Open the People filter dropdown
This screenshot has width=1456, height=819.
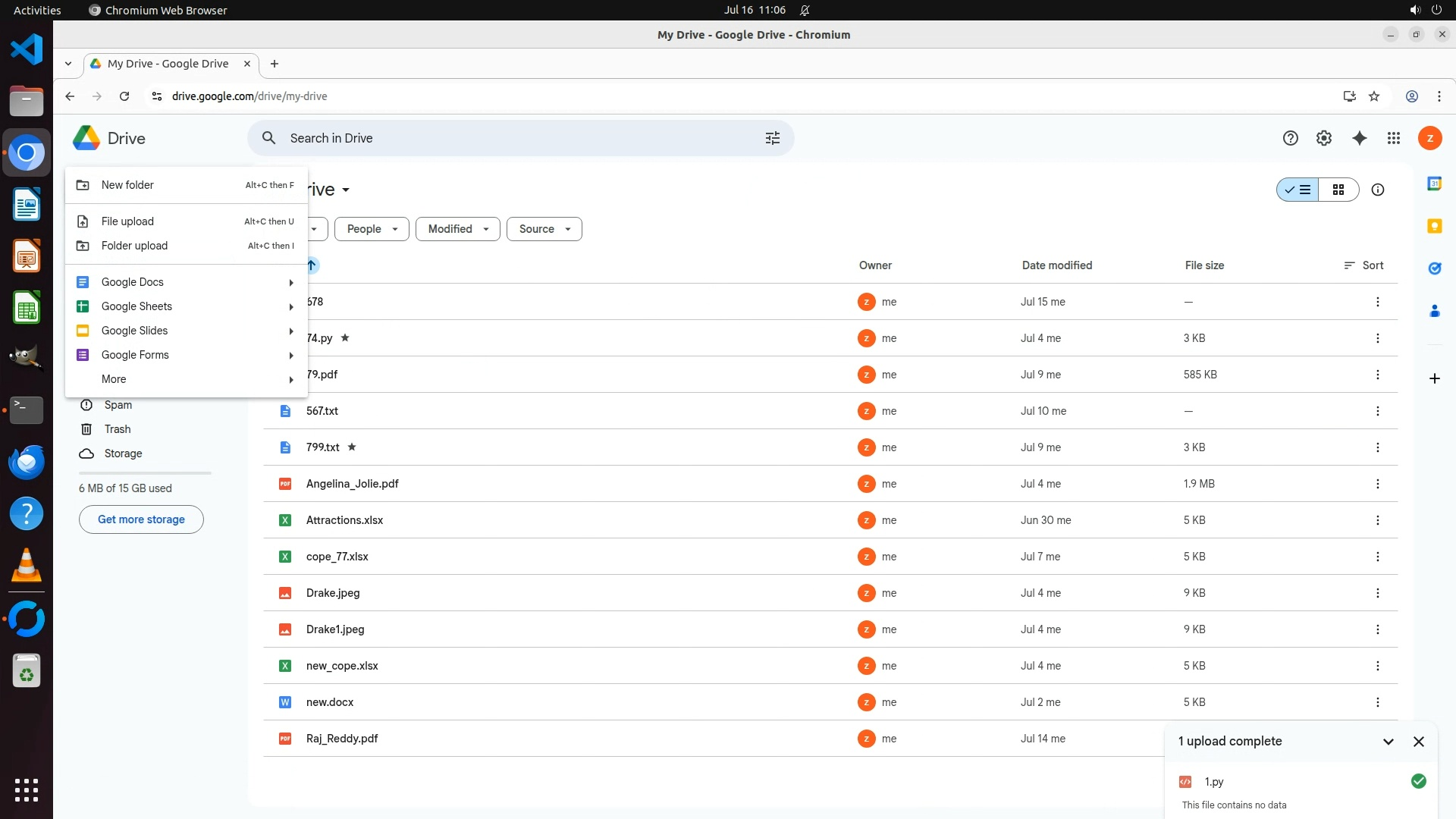[x=372, y=229]
